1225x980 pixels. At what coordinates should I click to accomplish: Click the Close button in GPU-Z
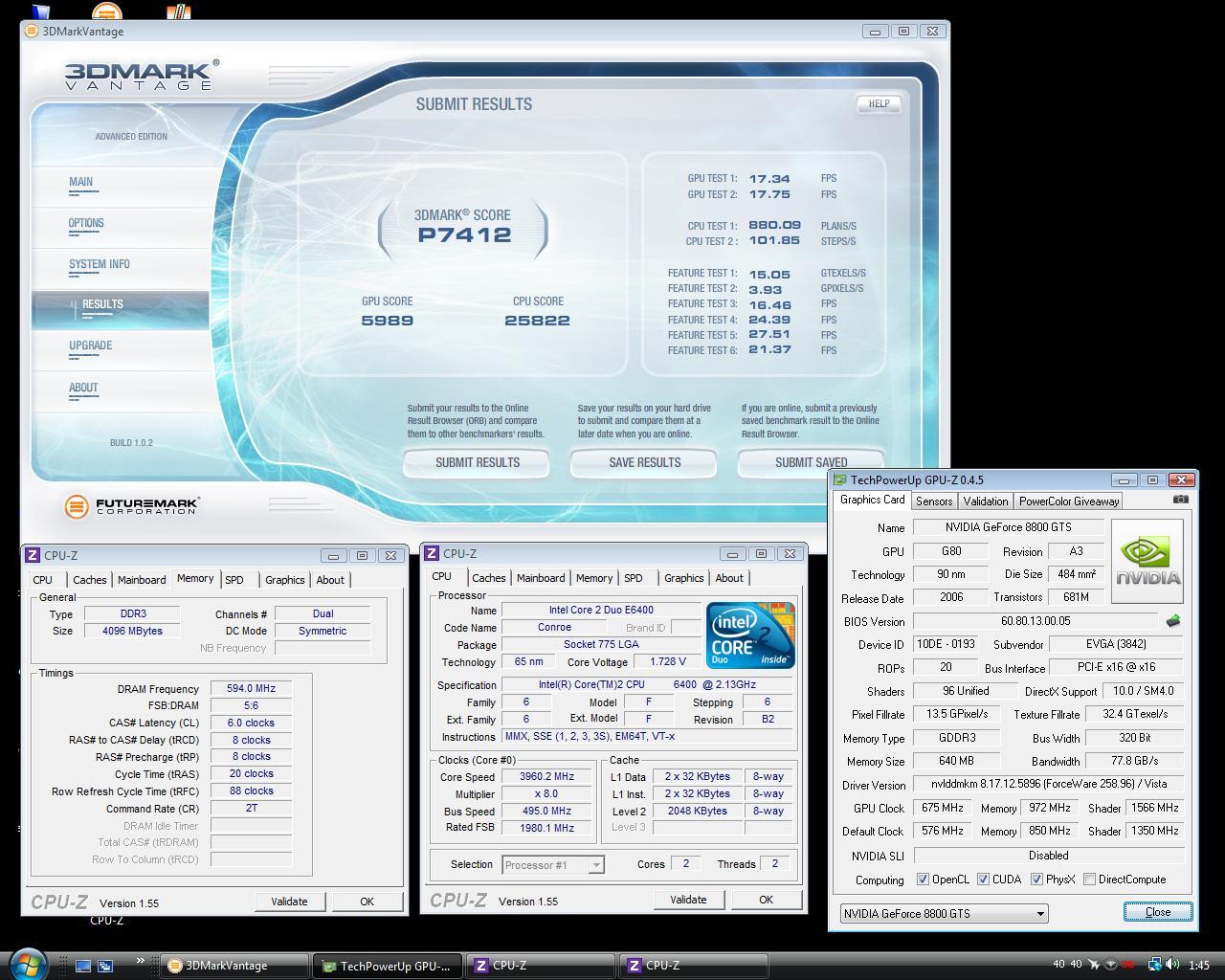(1158, 912)
